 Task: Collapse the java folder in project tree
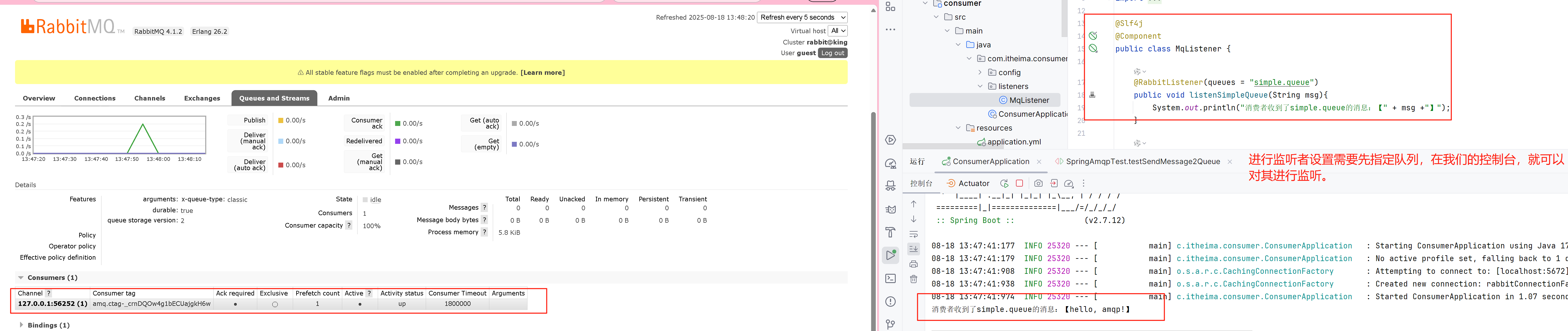coord(958,44)
